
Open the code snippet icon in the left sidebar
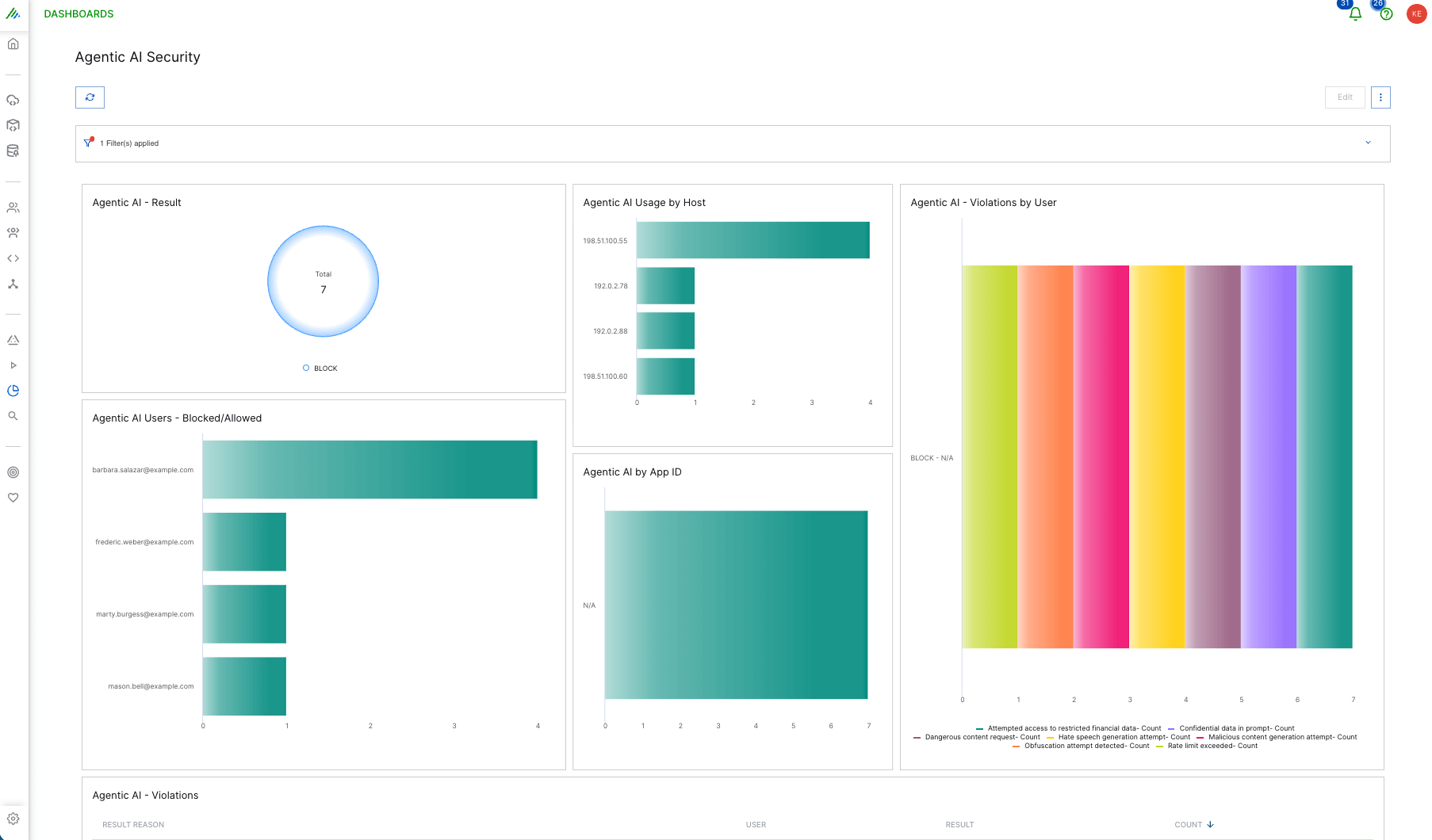[13, 258]
